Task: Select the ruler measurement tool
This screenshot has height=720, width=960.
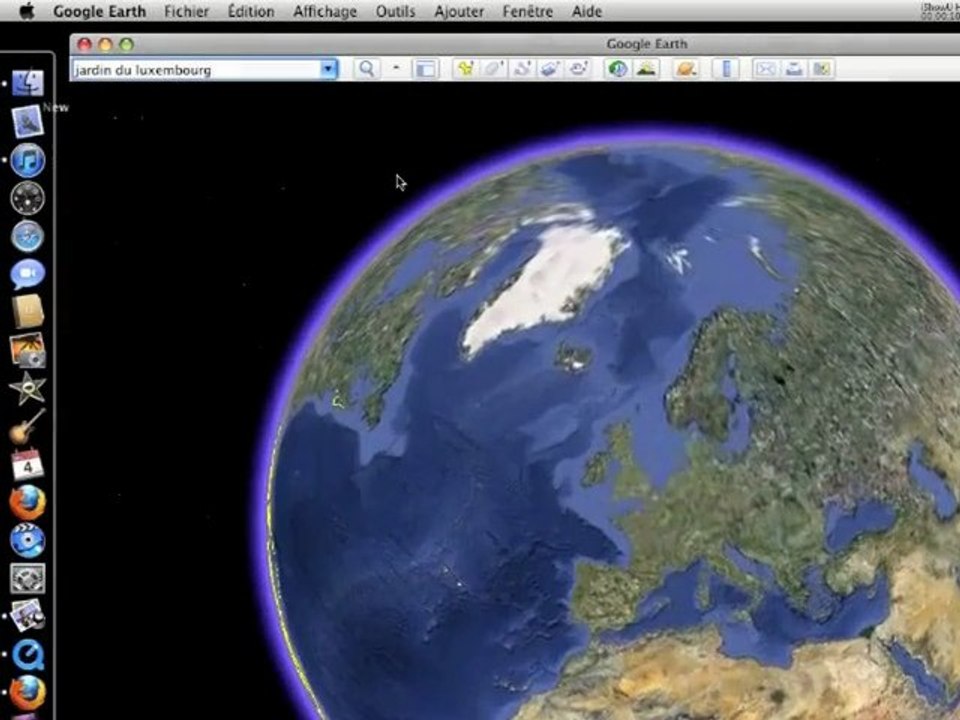Action: pos(726,69)
